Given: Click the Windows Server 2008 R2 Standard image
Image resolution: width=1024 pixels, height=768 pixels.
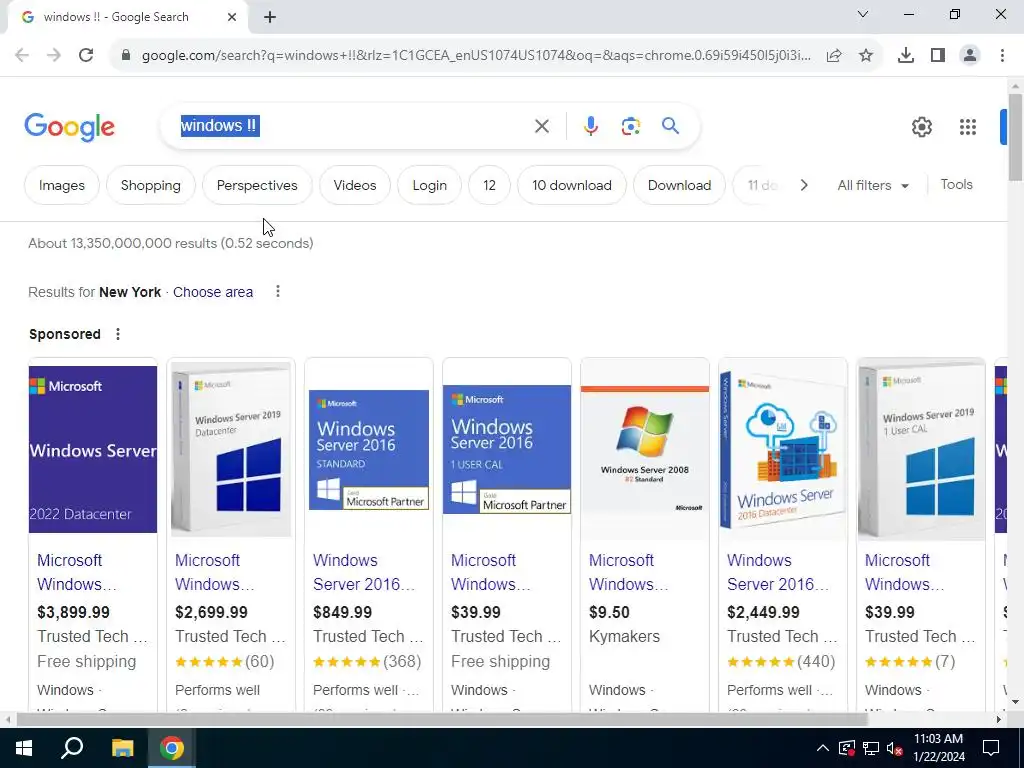Looking at the screenshot, I should click(x=645, y=450).
